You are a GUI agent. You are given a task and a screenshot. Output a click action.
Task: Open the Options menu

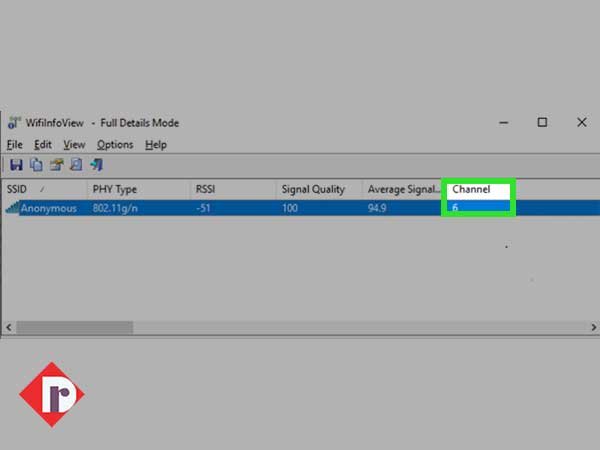pos(115,145)
